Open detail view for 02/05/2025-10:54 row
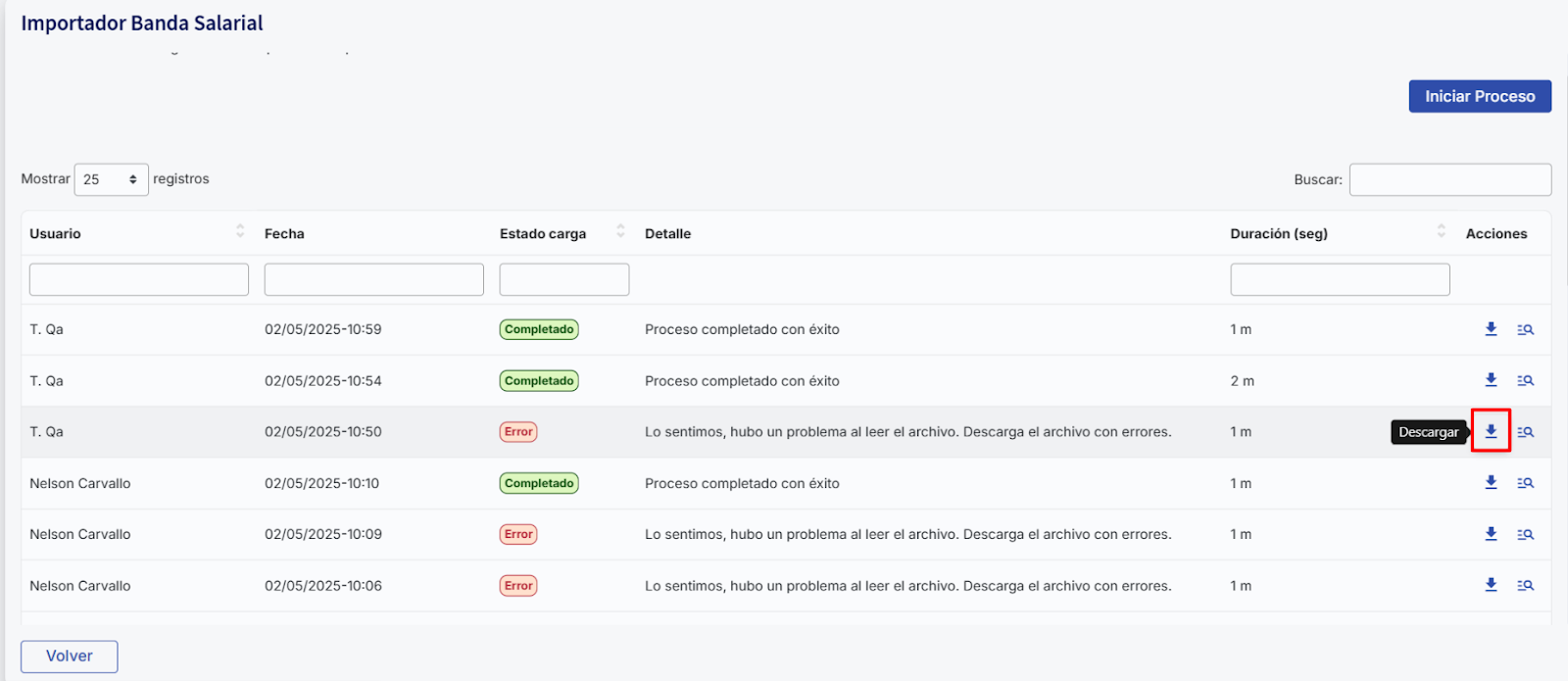The width and height of the screenshot is (1568, 681). coord(1525,380)
